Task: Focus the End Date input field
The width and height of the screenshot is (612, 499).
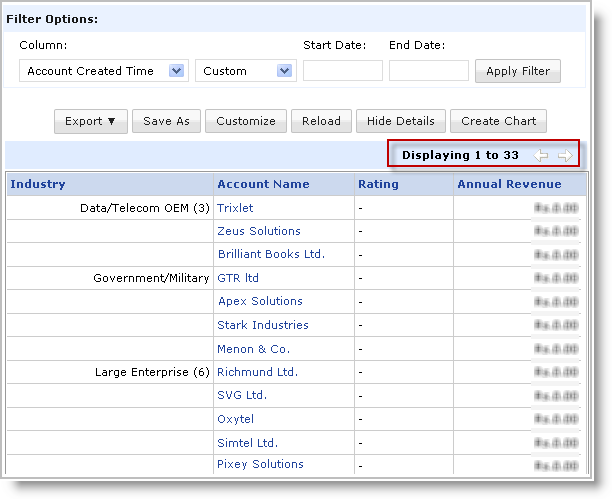Action: click(x=428, y=71)
